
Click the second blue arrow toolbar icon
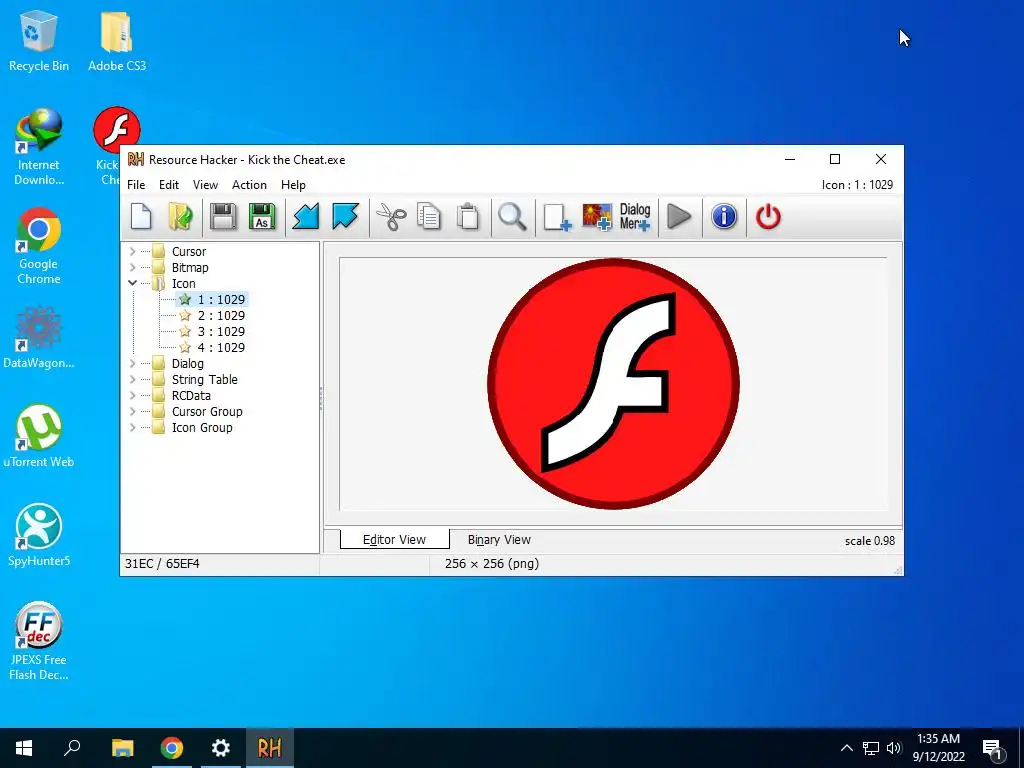click(x=345, y=217)
